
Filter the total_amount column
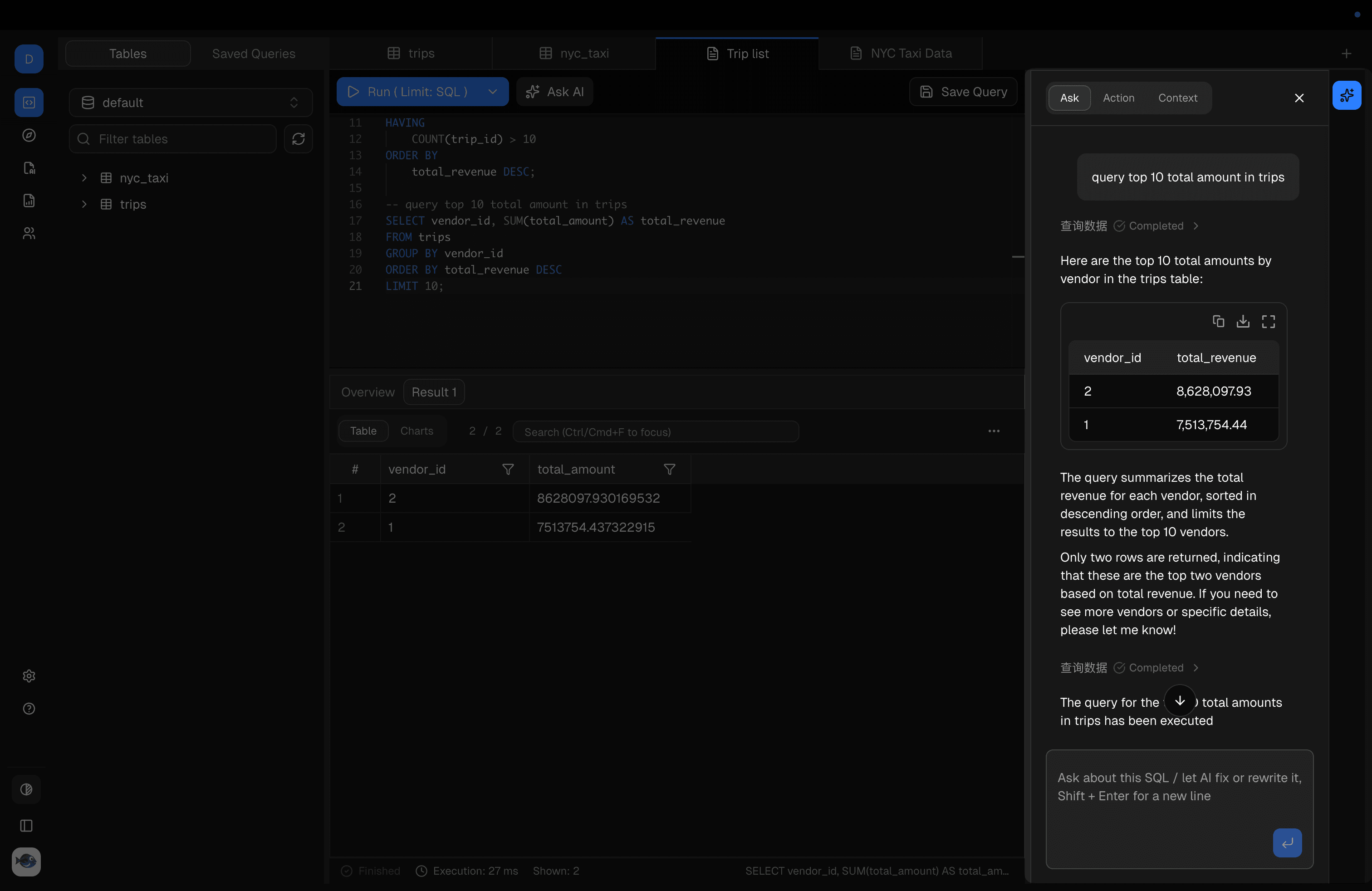click(x=669, y=470)
